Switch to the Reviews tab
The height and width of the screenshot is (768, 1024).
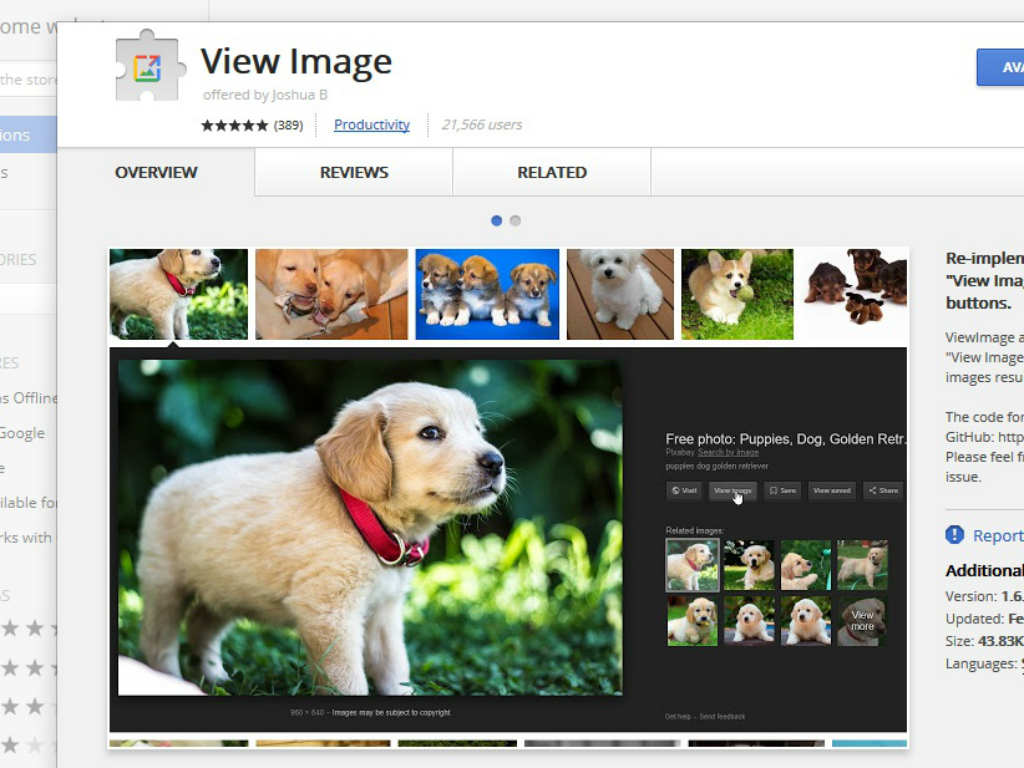pyautogui.click(x=354, y=172)
